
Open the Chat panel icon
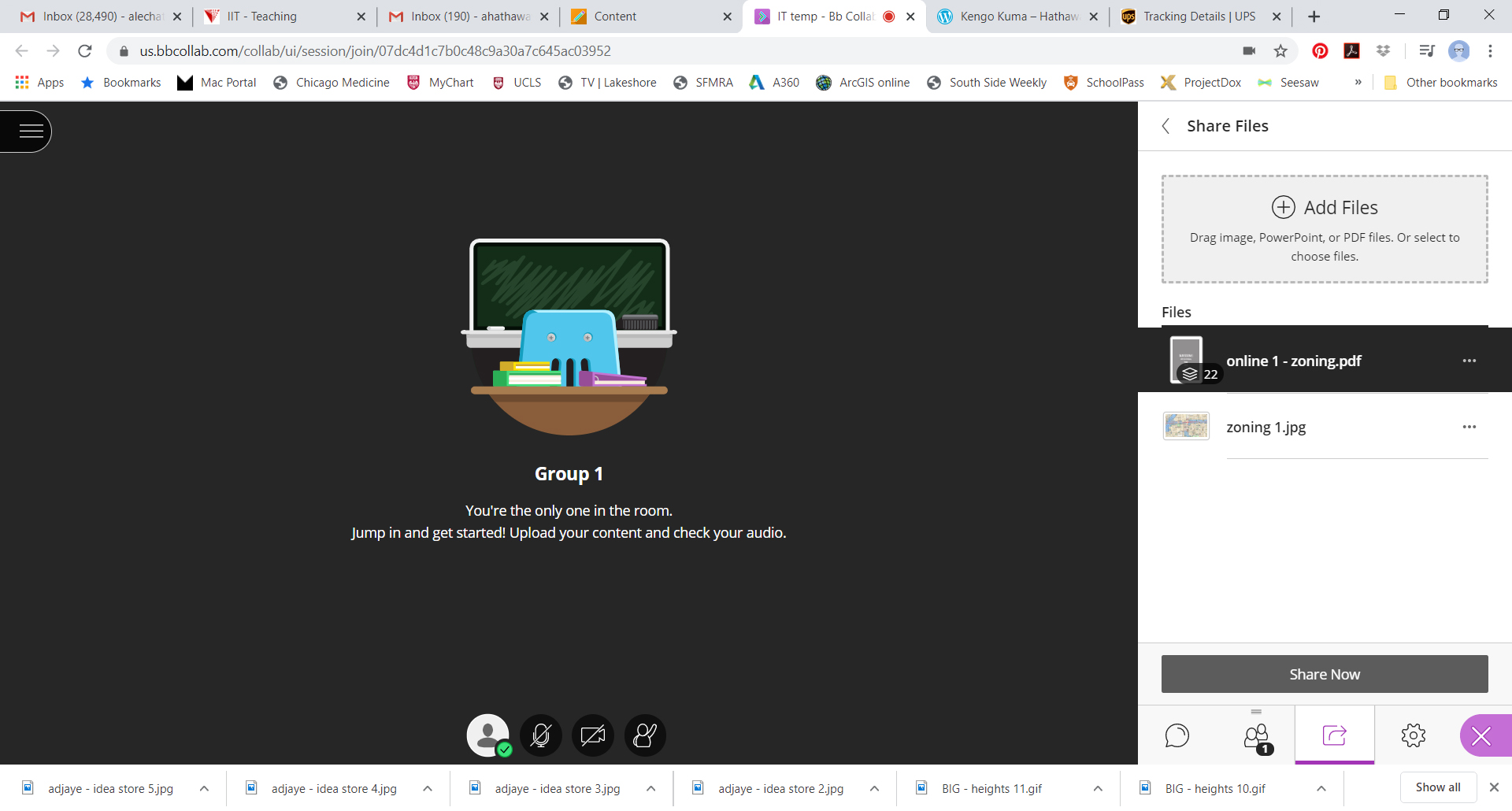[1177, 735]
